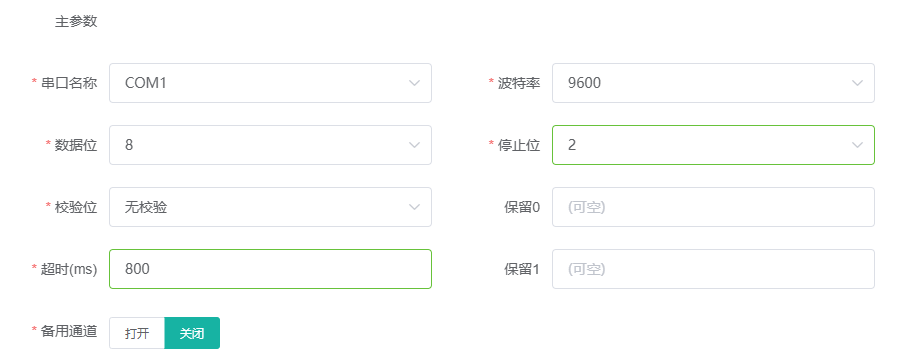Viewport: 902px width, 362px height.
Task: Open the 无校验 parity dropdown
Action: coord(270,207)
